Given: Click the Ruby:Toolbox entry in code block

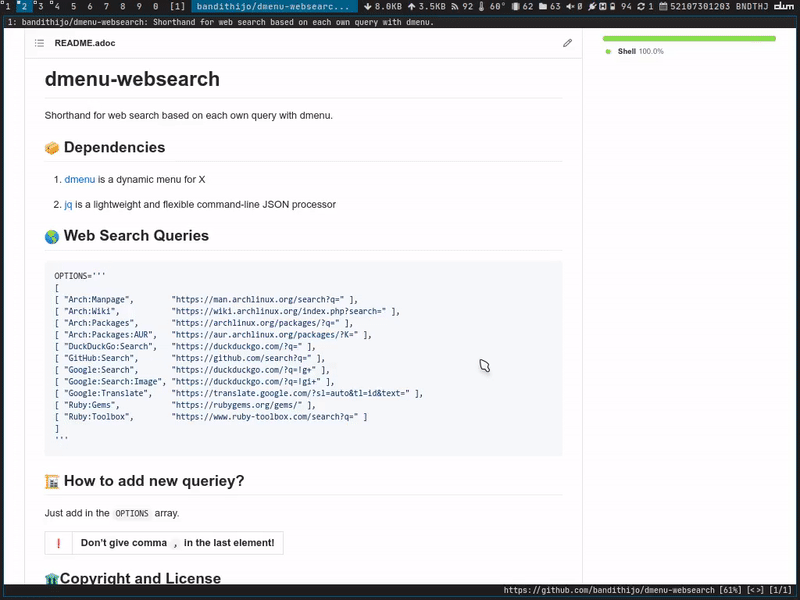Looking at the screenshot, I should 98,417.
